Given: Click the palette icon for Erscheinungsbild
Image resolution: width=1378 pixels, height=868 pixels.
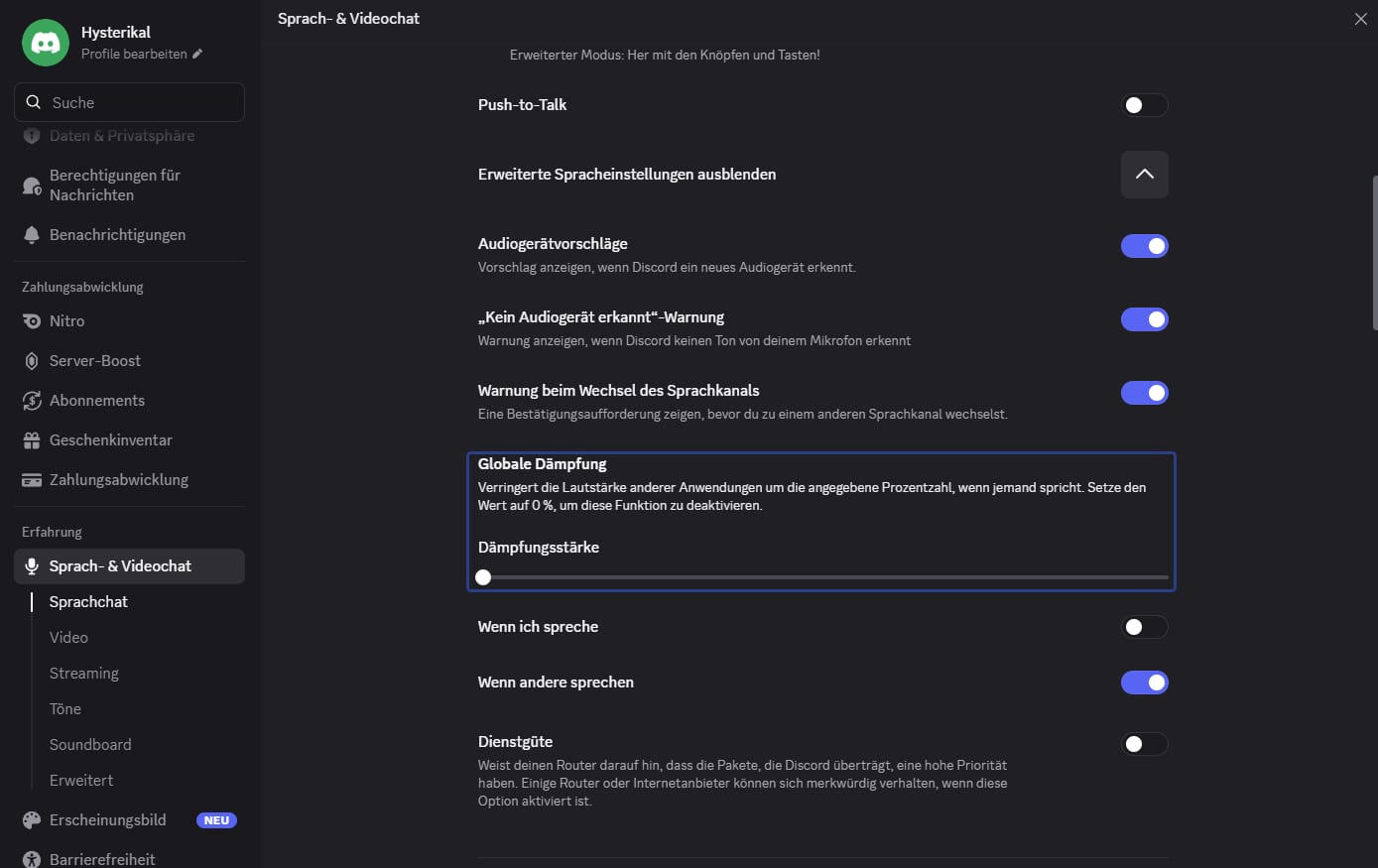Looking at the screenshot, I should [32, 820].
